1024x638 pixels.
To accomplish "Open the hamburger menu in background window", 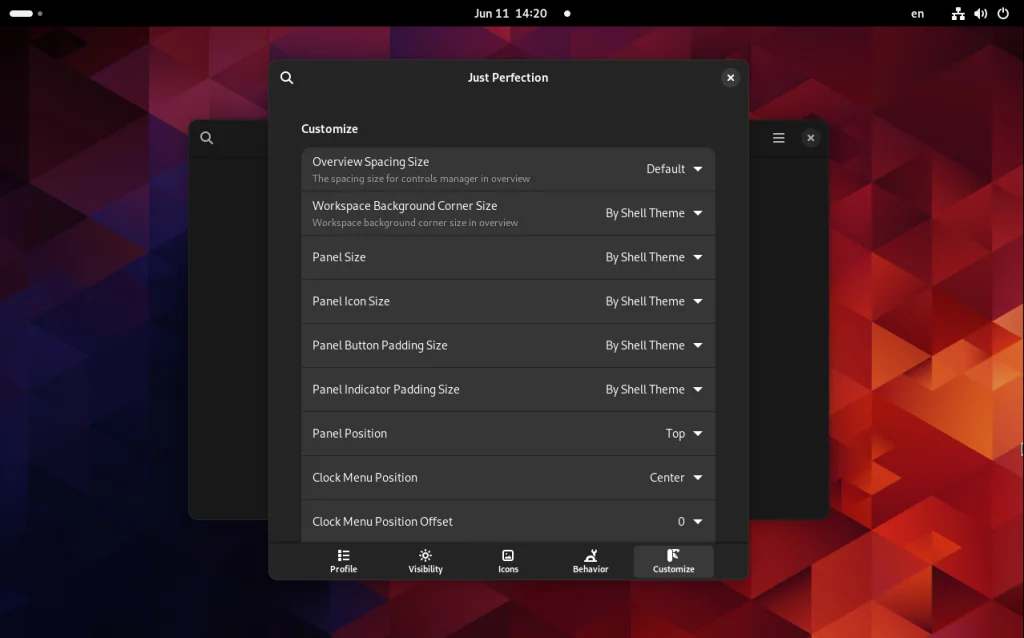I will pyautogui.click(x=778, y=138).
